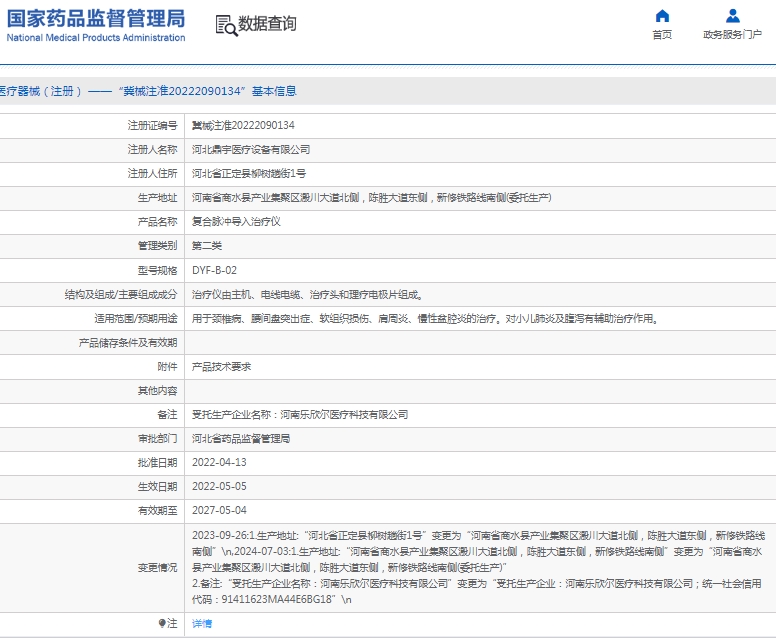Click the 数据查询 heading text
Screen dimensions: 776x644
point(267,23)
